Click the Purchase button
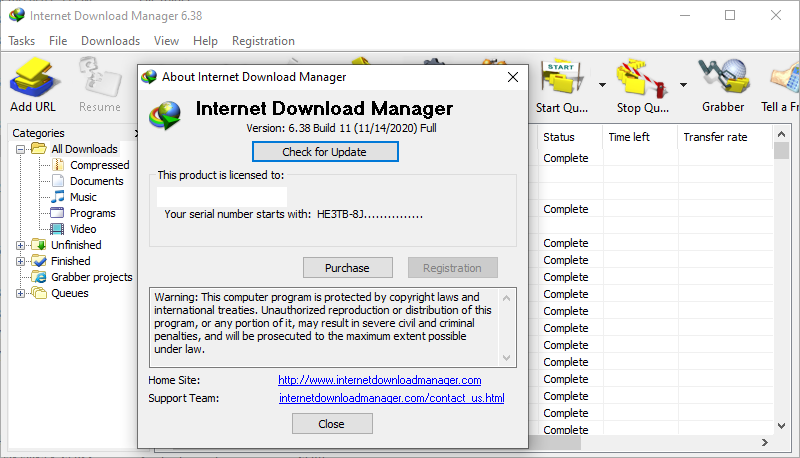The width and height of the screenshot is (800, 458). (x=347, y=268)
